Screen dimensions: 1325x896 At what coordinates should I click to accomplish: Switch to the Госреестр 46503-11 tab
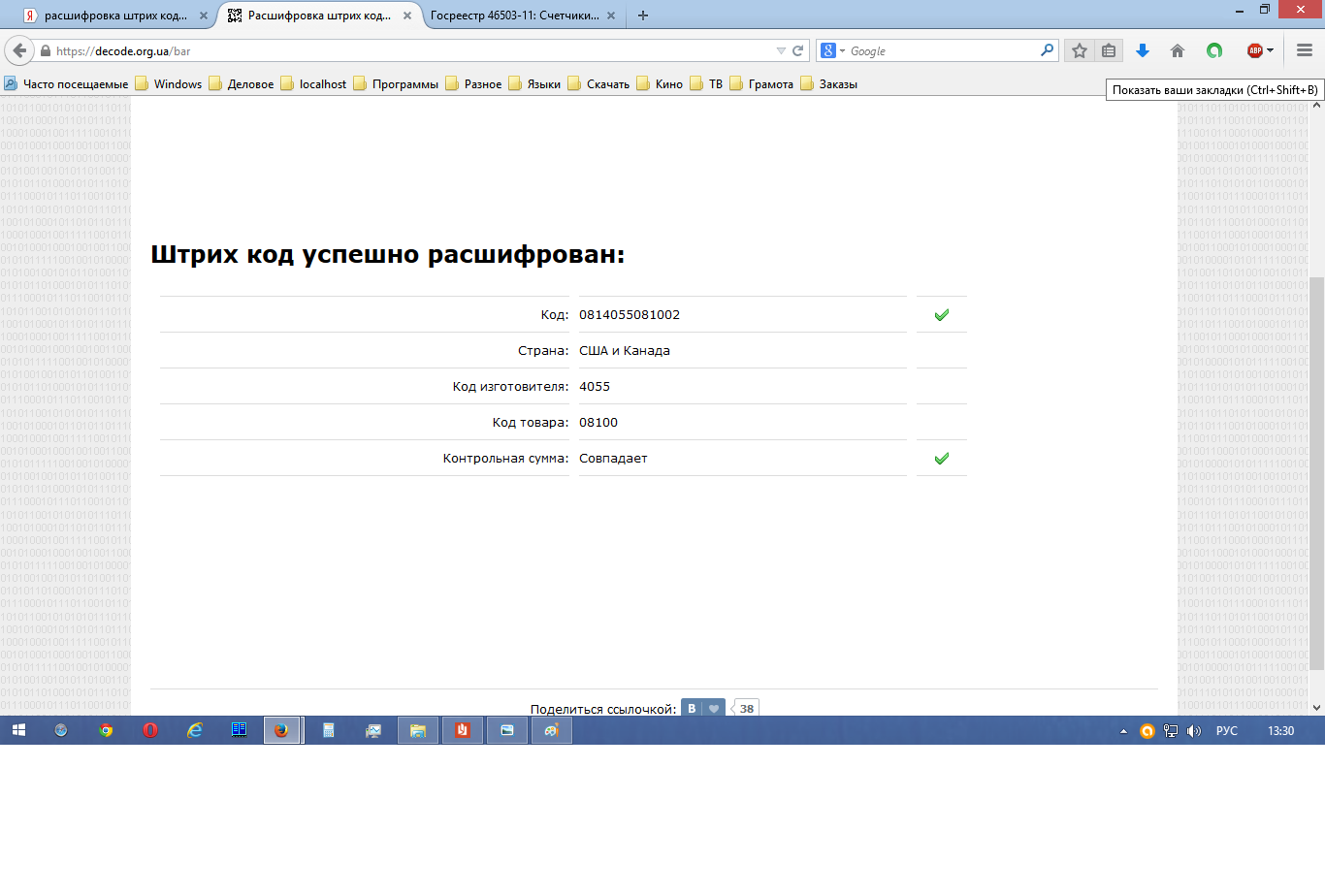click(514, 16)
